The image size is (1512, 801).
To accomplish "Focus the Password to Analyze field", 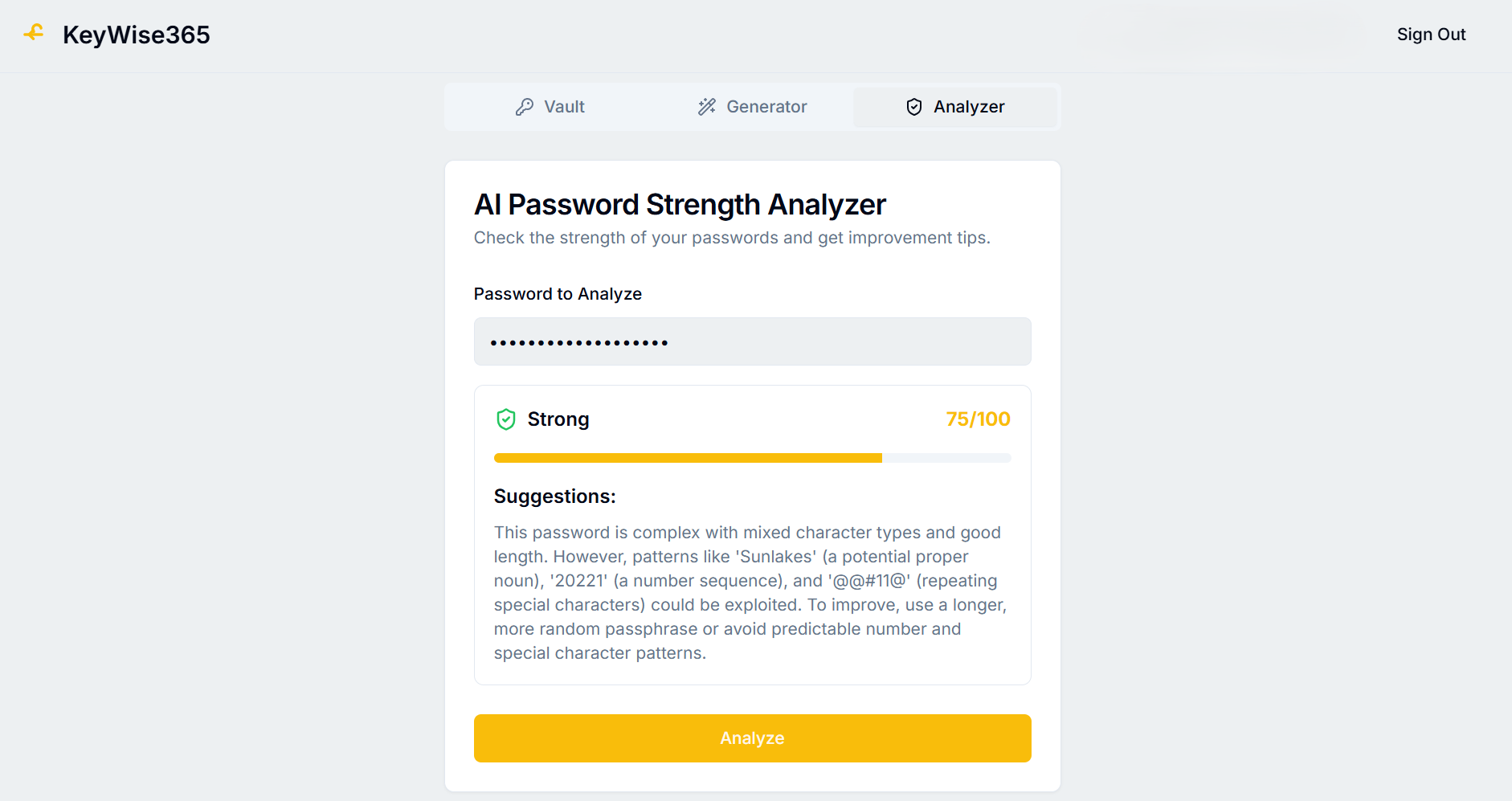I will pyautogui.click(x=752, y=341).
